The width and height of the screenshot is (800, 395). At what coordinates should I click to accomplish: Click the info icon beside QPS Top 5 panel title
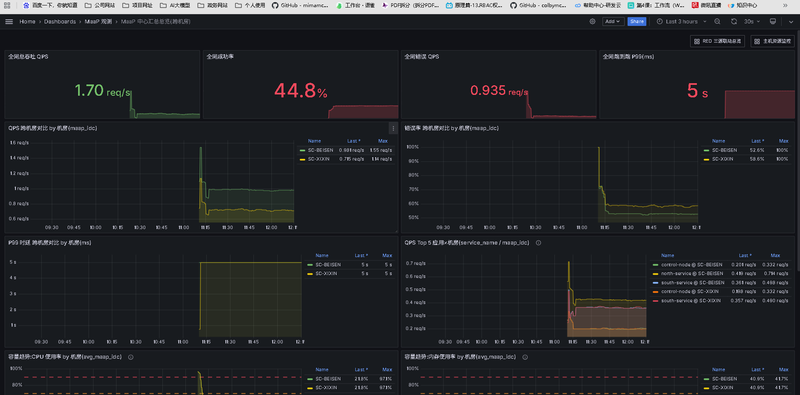click(538, 243)
